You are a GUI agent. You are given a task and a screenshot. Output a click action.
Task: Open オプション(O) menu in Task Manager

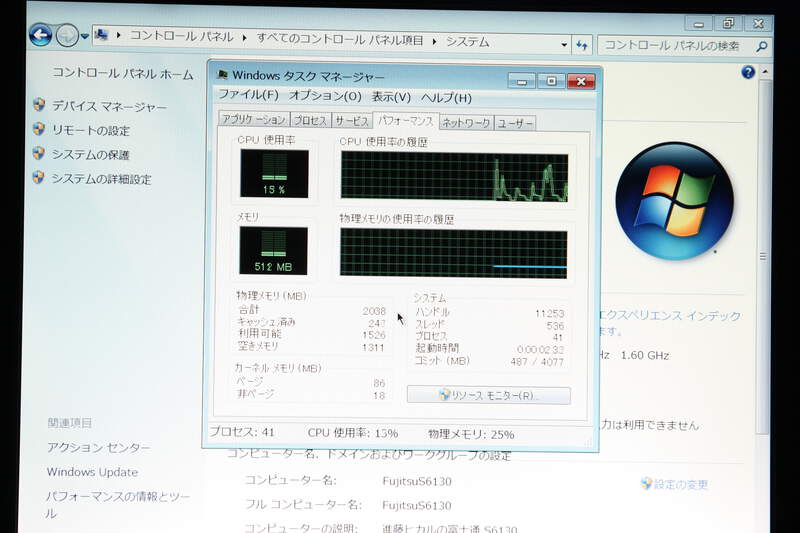pyautogui.click(x=325, y=96)
